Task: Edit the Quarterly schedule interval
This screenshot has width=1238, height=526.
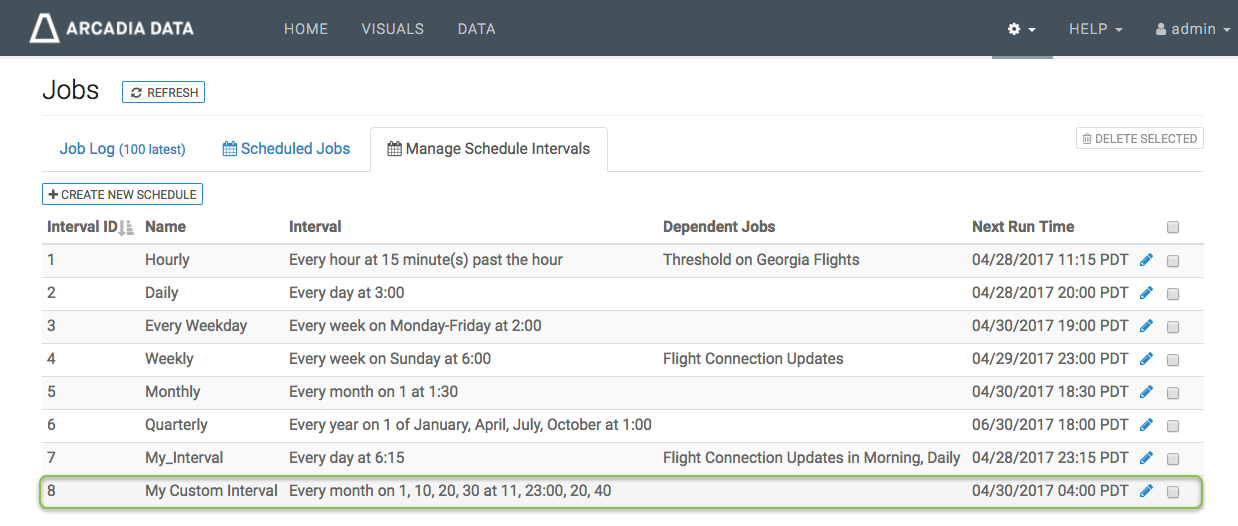Action: point(1146,425)
